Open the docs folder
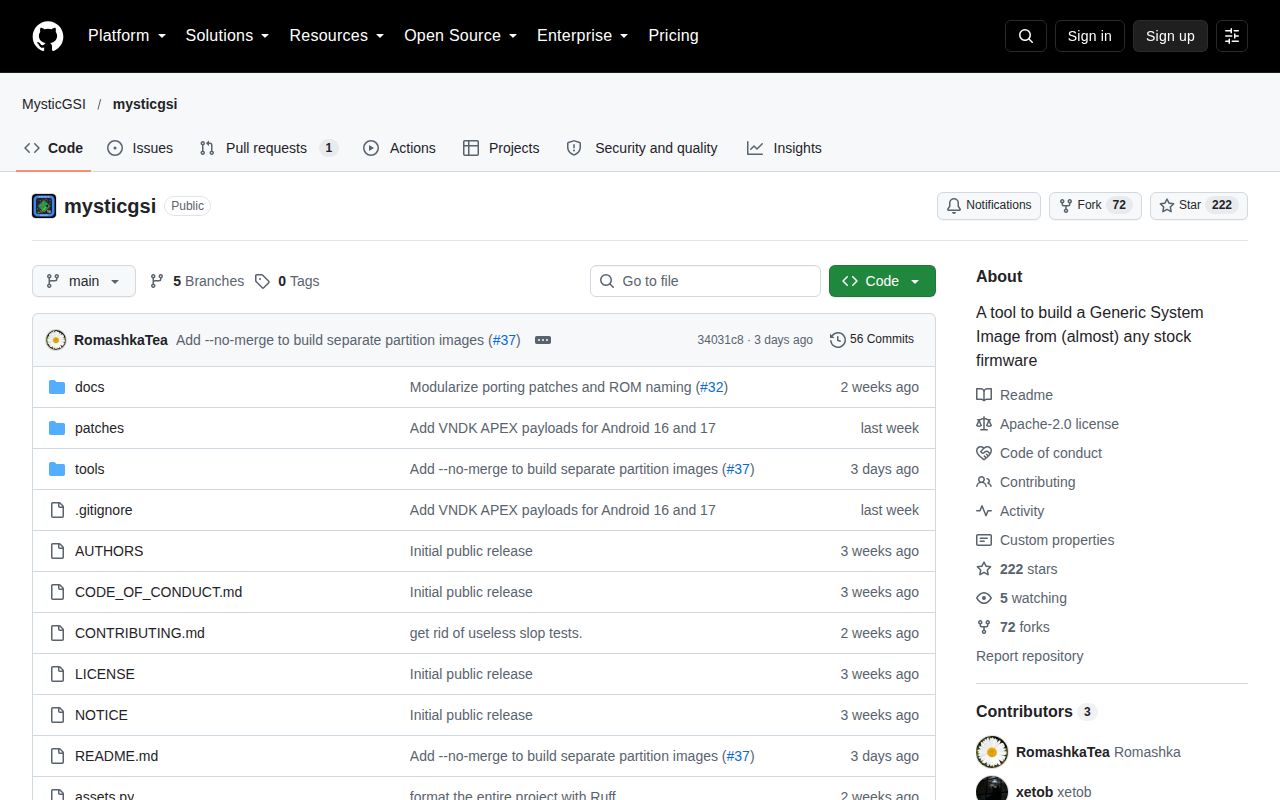 (89, 387)
